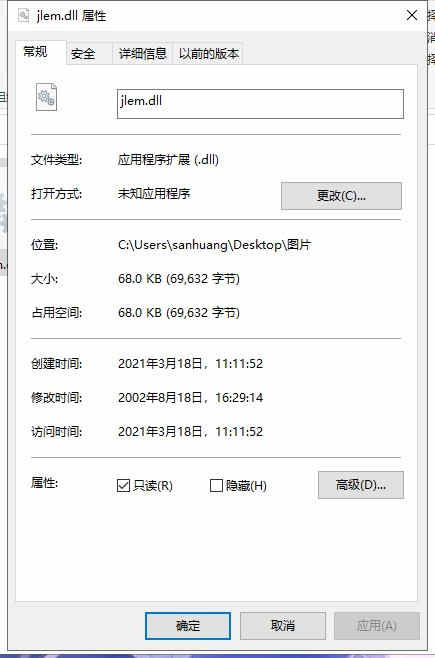Viewport: 435px width, 658px height.
Task: Click the location path C:\Users\sanhuang\Desktop text
Action: pyautogui.click(x=214, y=245)
